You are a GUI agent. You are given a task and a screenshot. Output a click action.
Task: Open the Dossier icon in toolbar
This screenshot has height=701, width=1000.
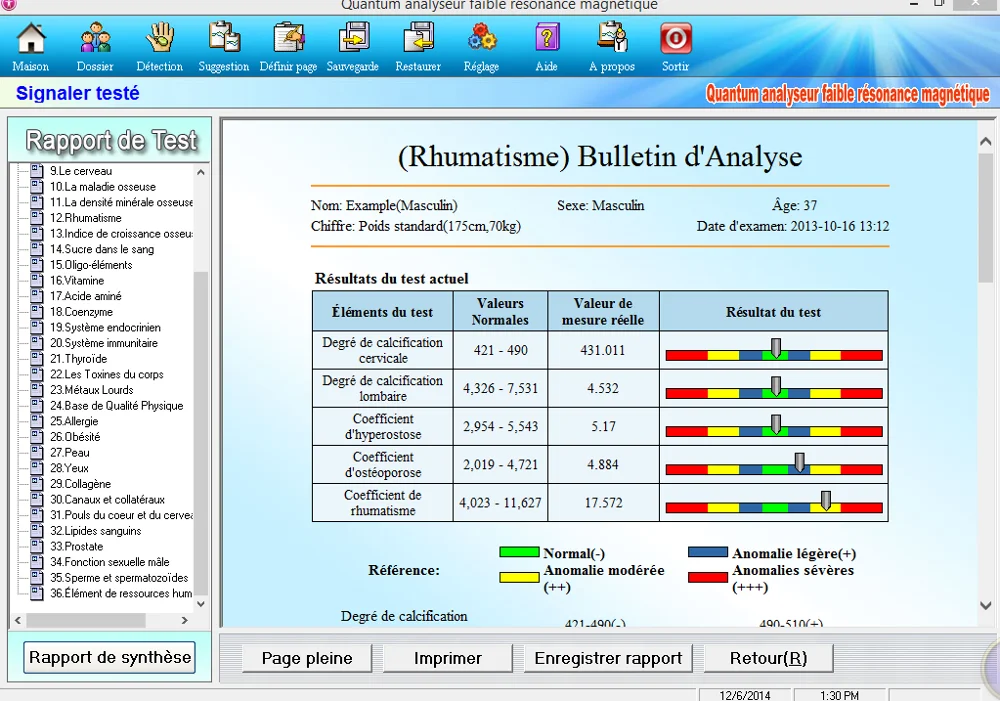95,40
